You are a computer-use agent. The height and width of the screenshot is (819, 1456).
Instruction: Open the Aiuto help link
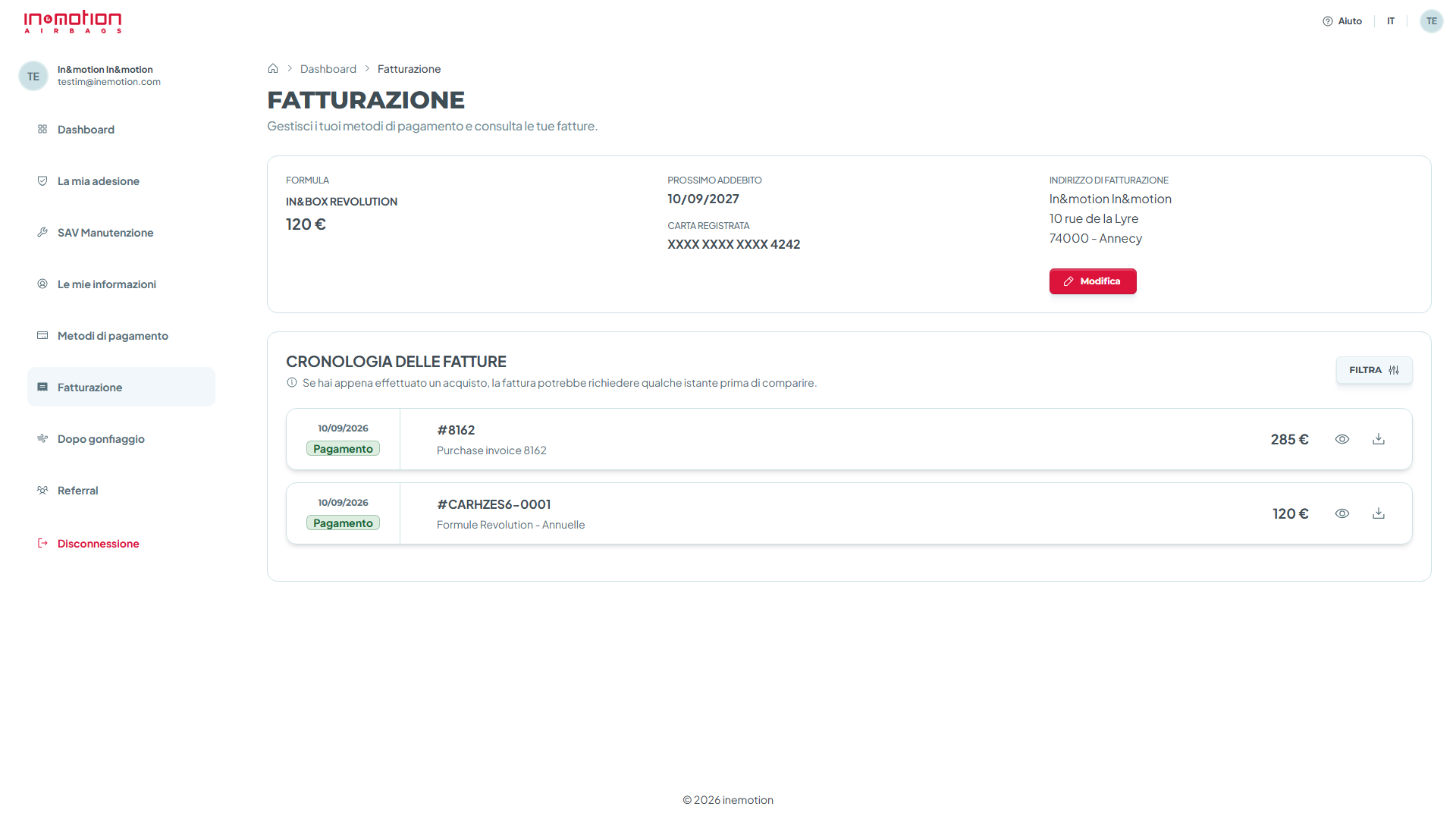pyautogui.click(x=1342, y=21)
